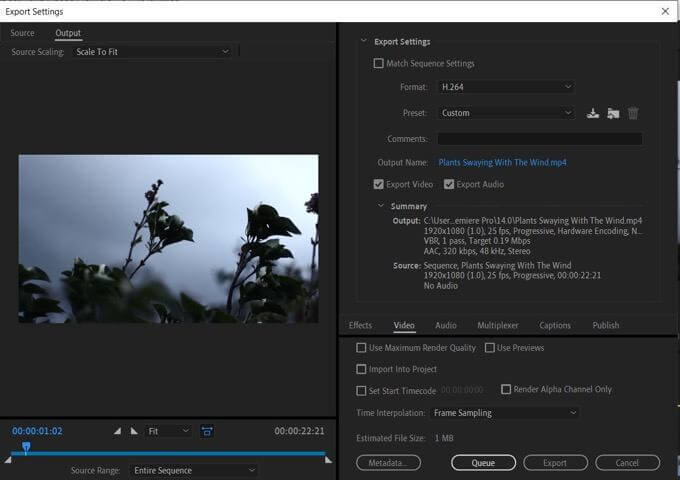Click the output name file link
Image resolution: width=680 pixels, height=480 pixels.
502,162
